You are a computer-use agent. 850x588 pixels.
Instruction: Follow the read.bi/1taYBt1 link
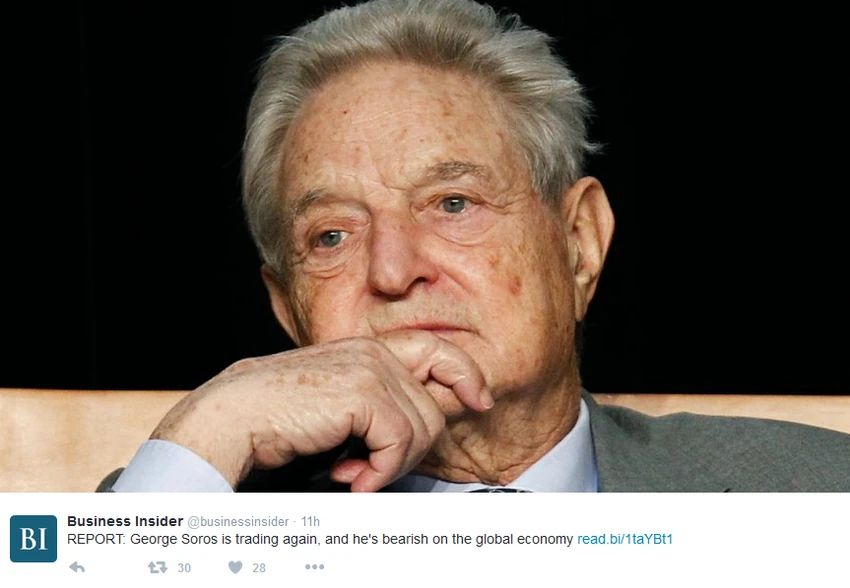[x=624, y=539]
